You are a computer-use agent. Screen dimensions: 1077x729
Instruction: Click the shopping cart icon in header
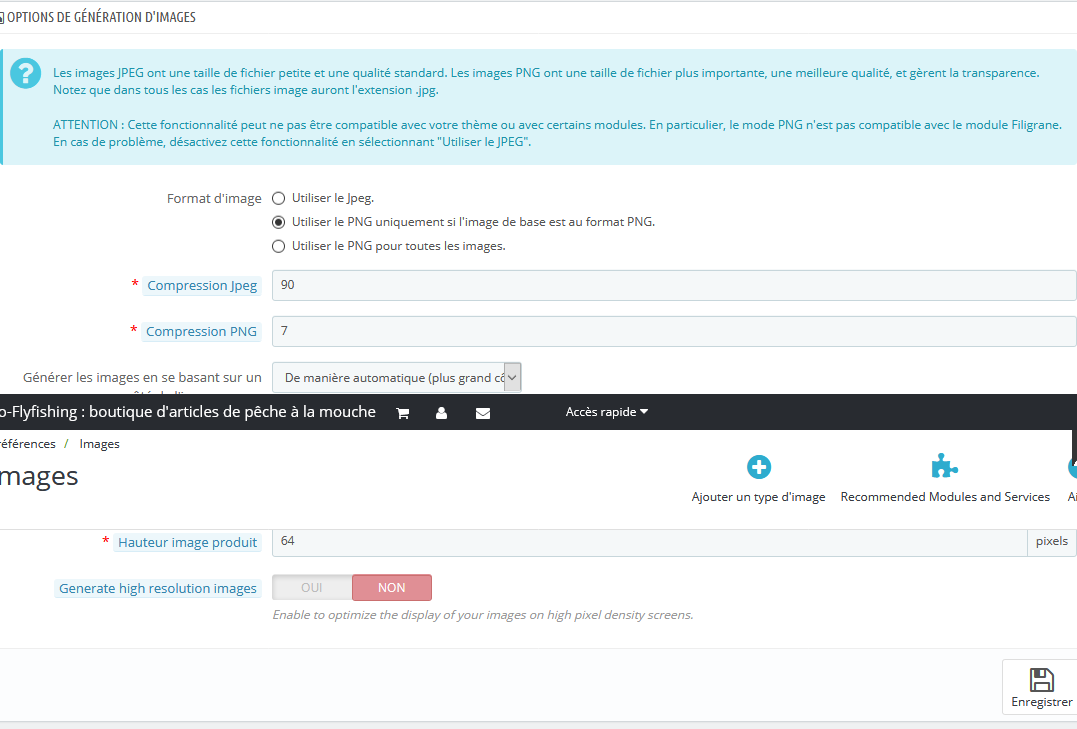point(403,413)
